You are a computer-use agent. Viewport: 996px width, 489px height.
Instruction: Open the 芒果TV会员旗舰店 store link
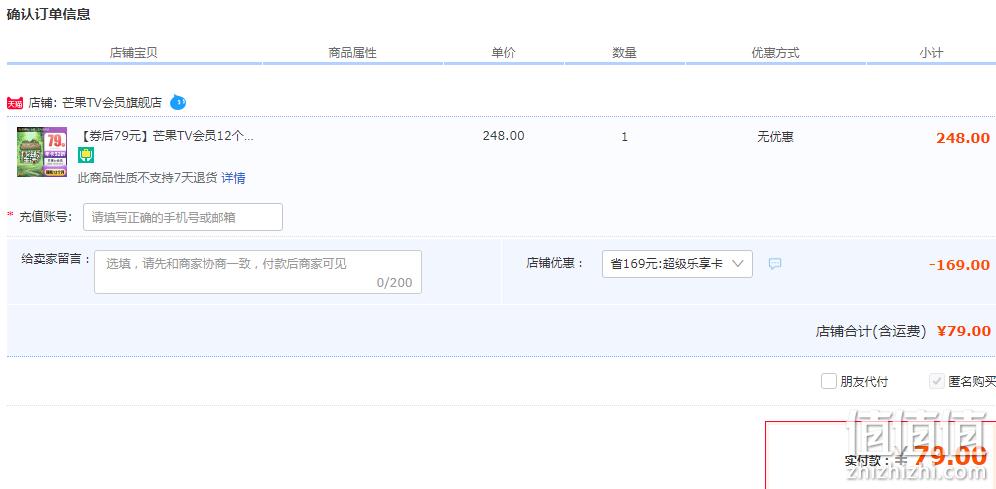112,103
